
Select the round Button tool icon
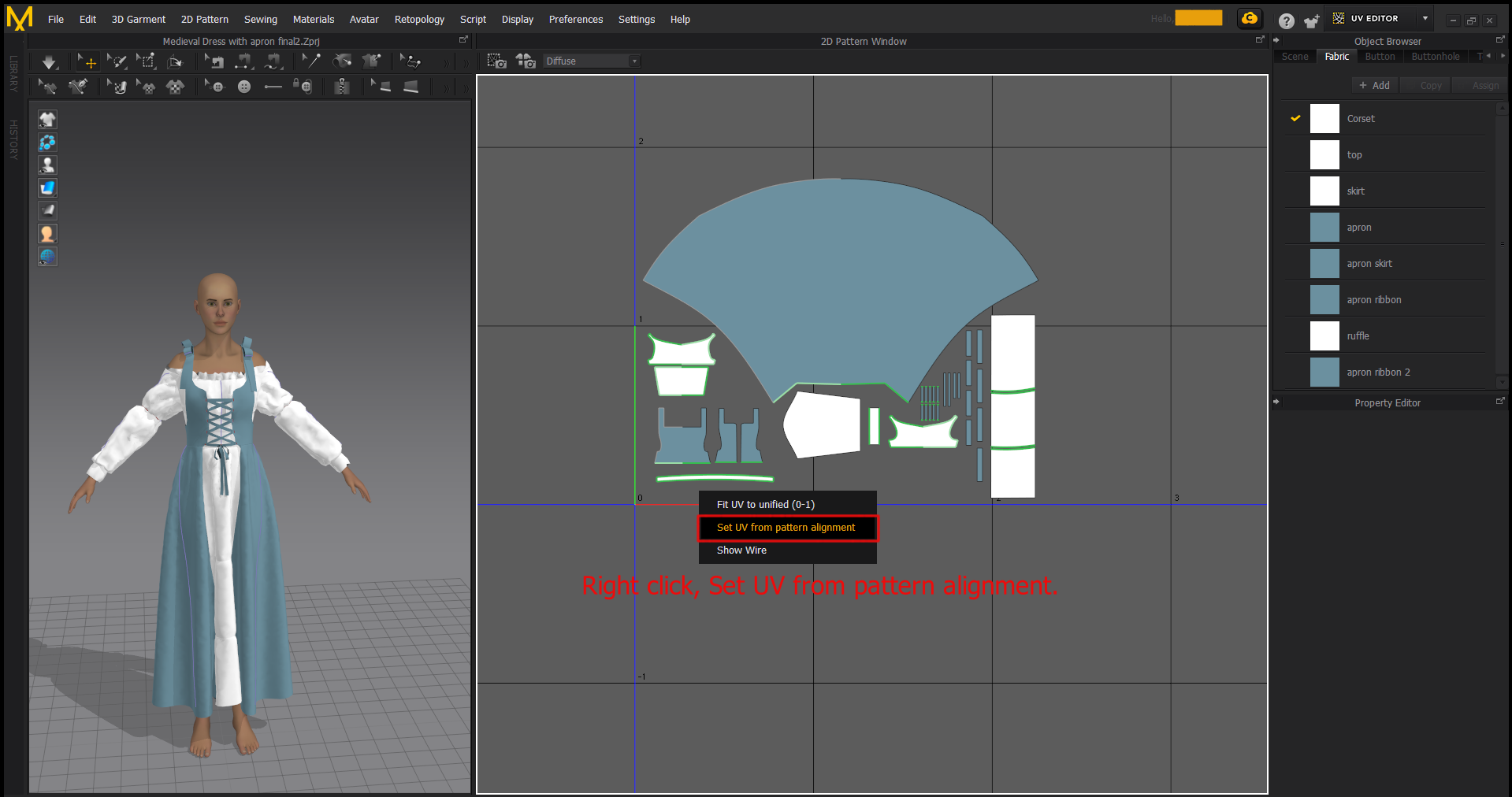pyautogui.click(x=244, y=87)
